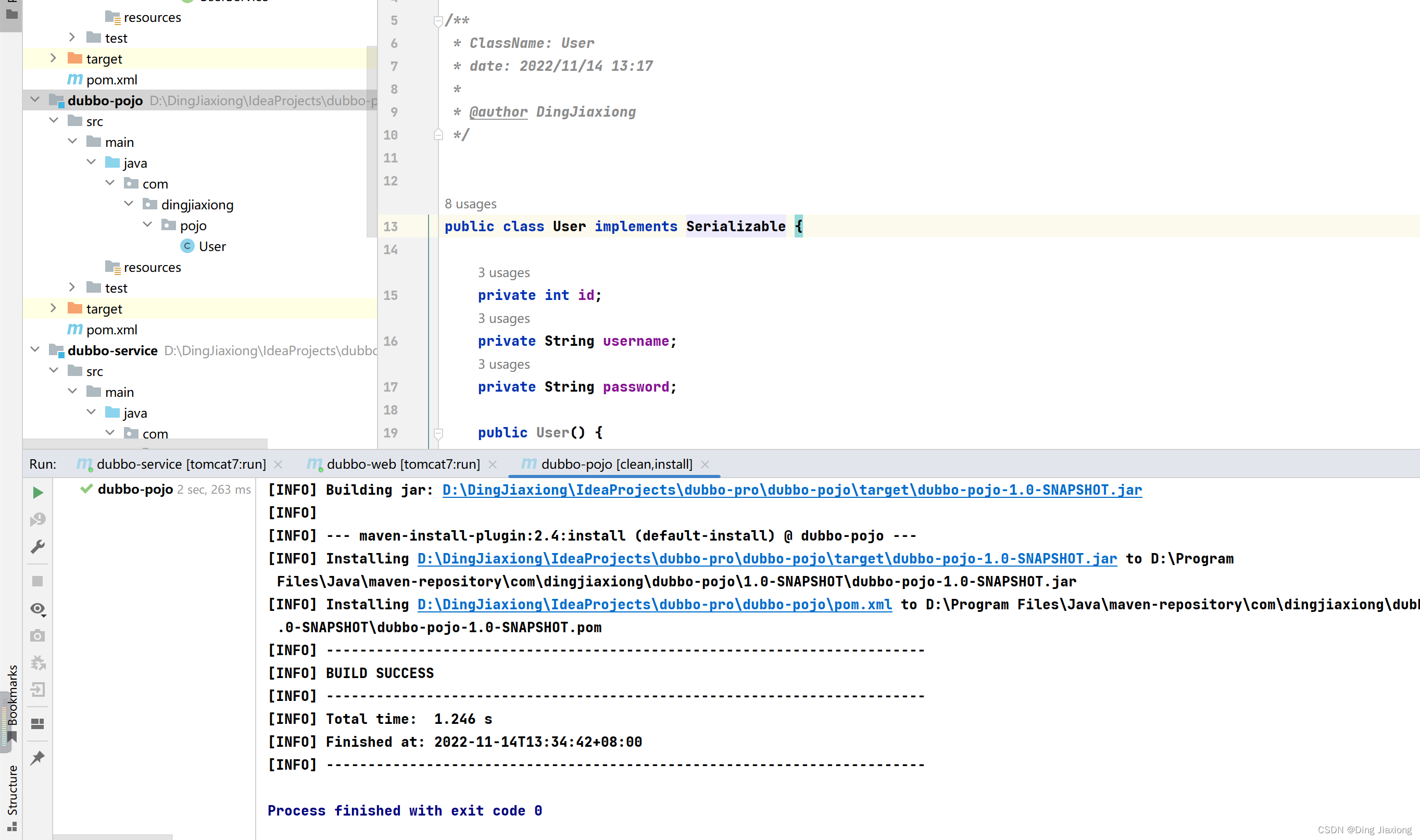The width and height of the screenshot is (1420, 840).
Task: Click the green Rerun button in Run panel
Action: tap(38, 493)
